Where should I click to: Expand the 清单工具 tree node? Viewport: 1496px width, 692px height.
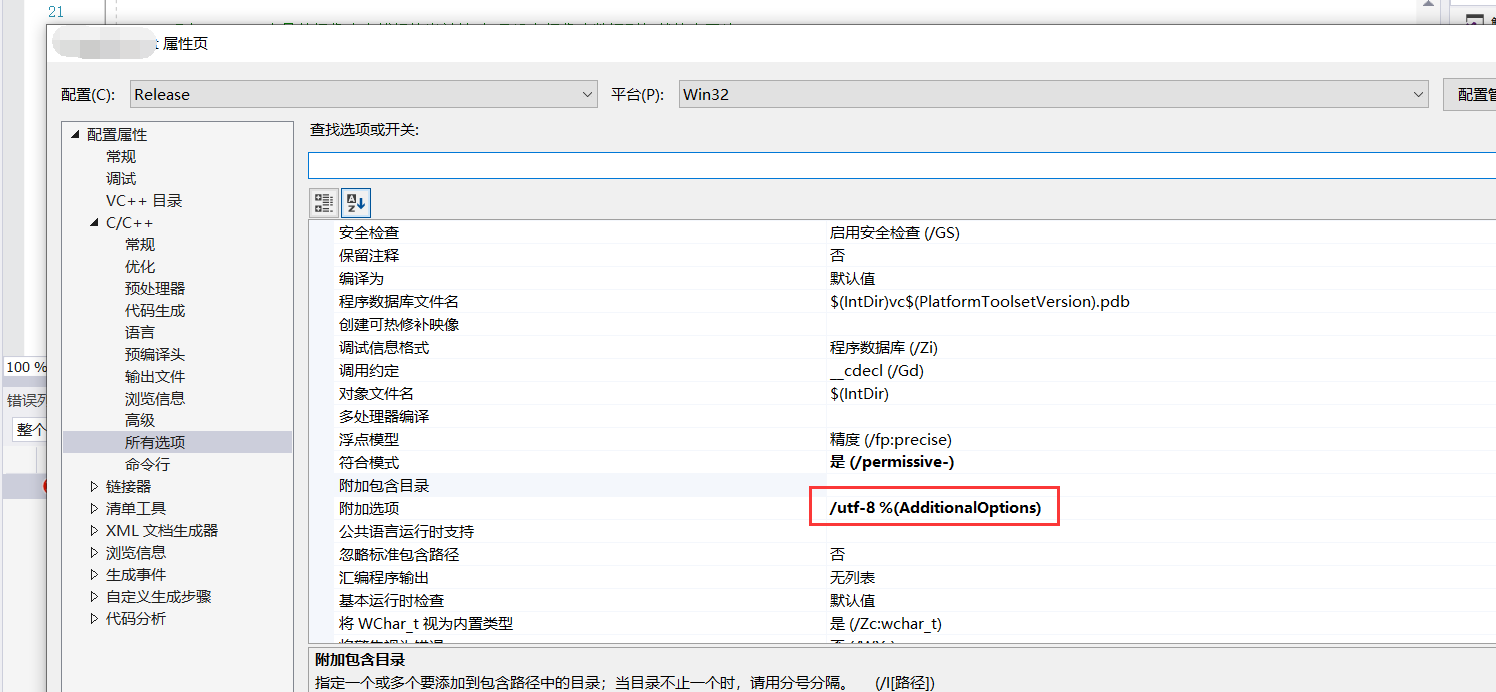pyautogui.click(x=93, y=508)
